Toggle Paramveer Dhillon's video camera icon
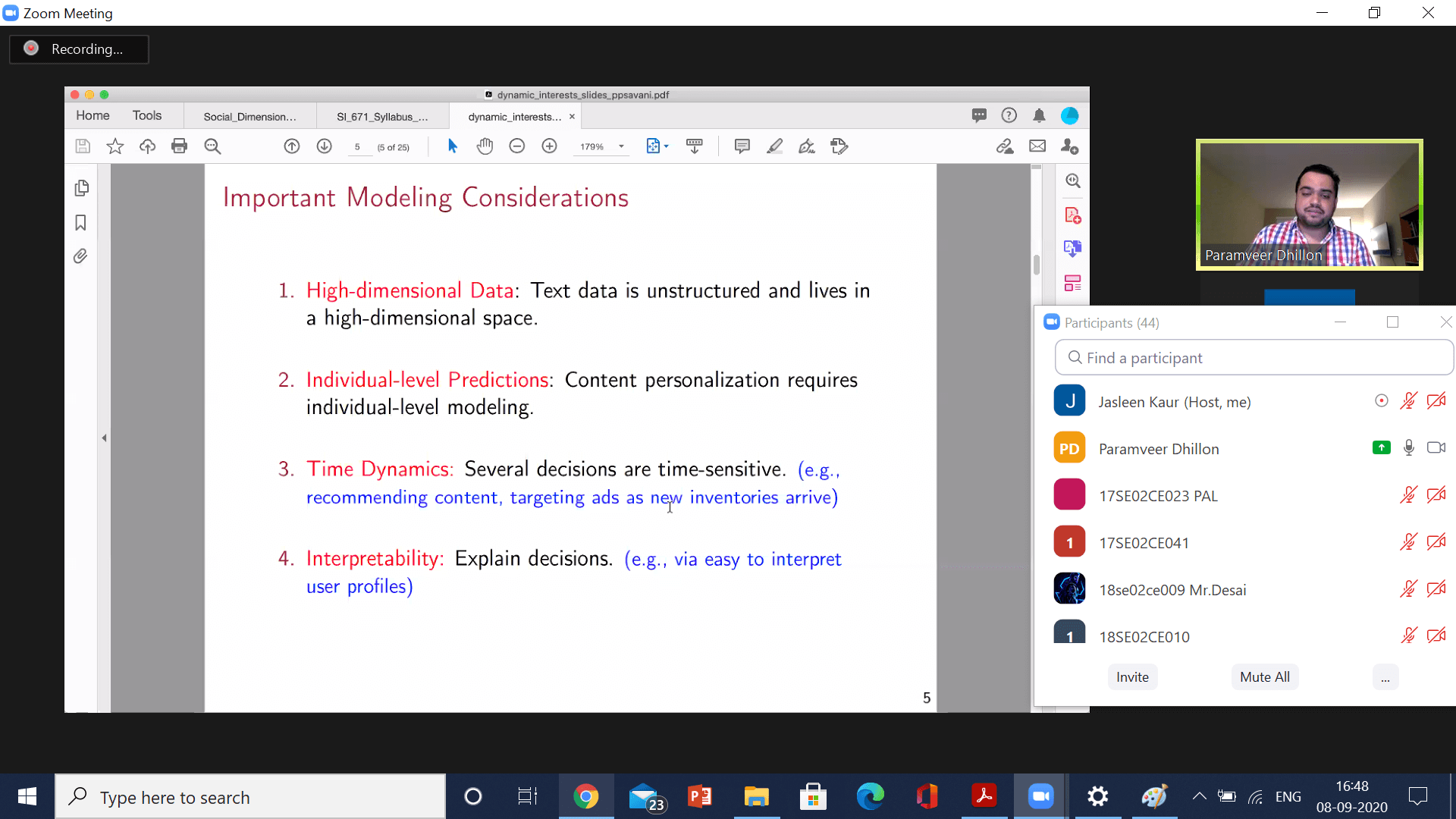 (1436, 448)
